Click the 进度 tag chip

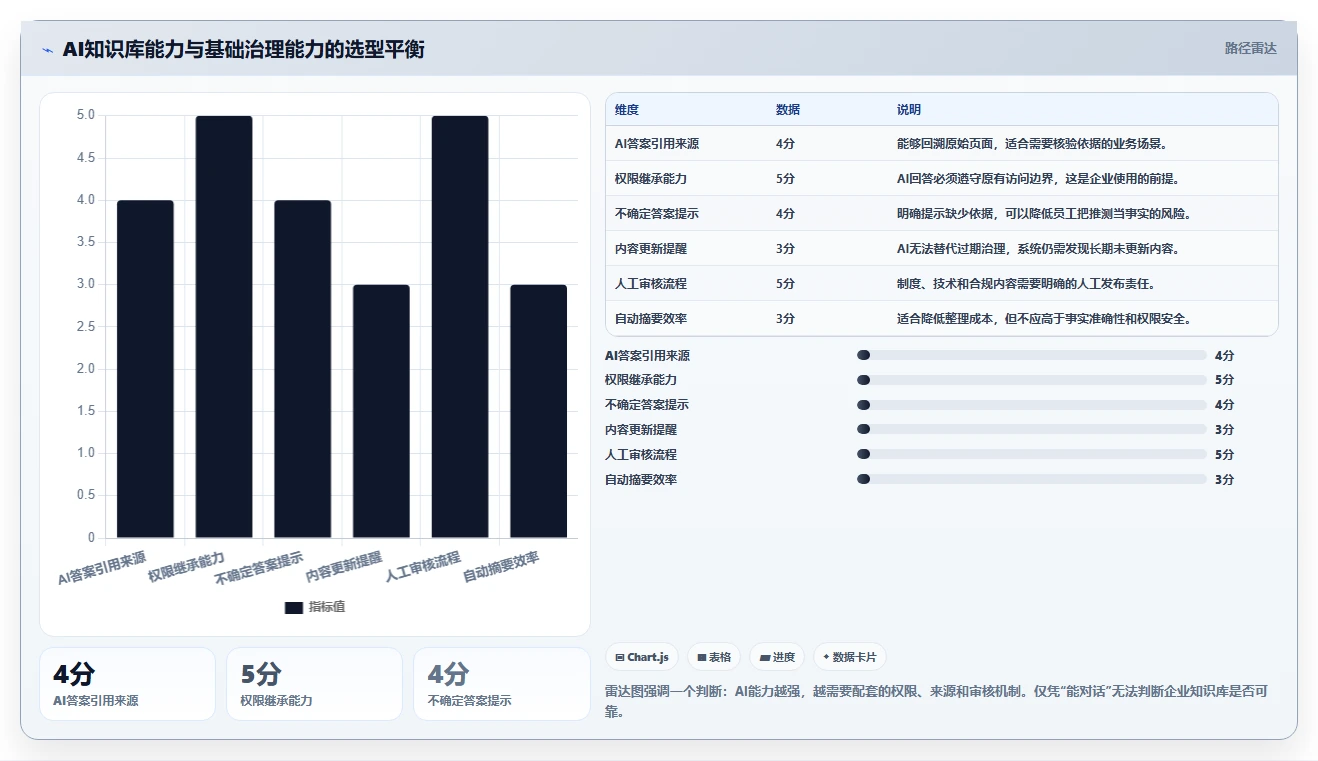[x=777, y=657]
